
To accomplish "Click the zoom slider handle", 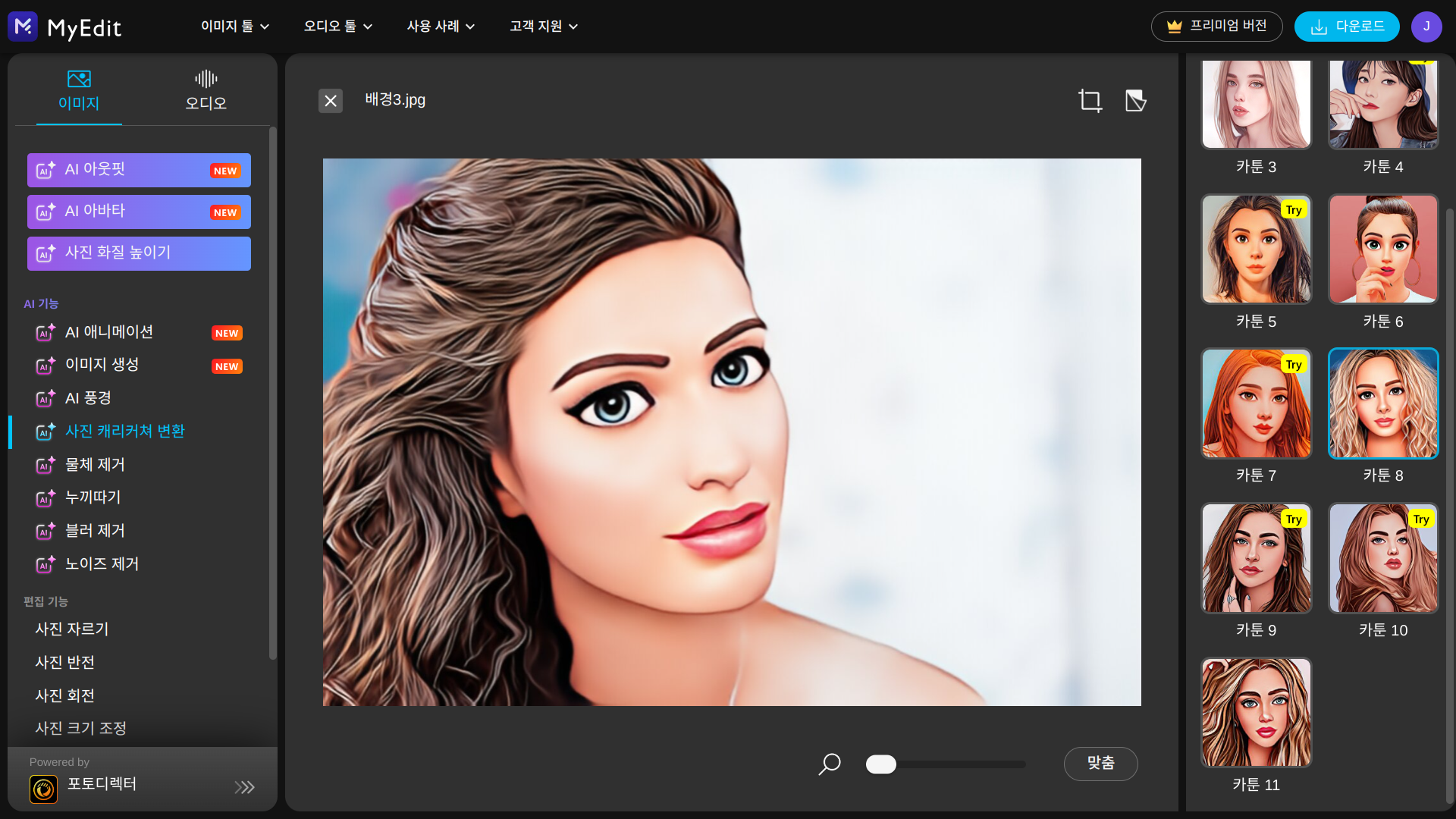I will click(881, 764).
